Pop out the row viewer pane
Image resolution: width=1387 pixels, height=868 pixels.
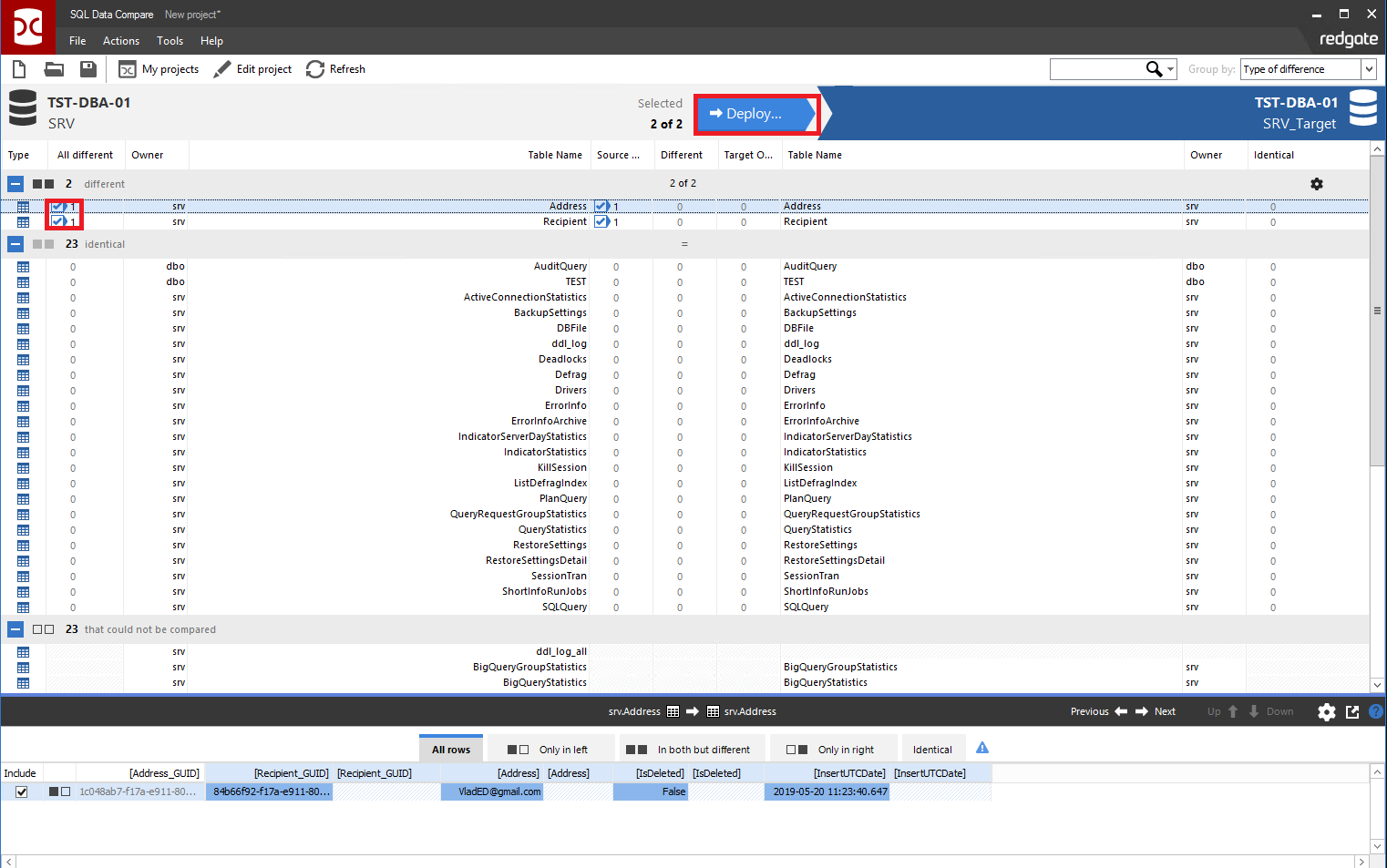(x=1352, y=712)
